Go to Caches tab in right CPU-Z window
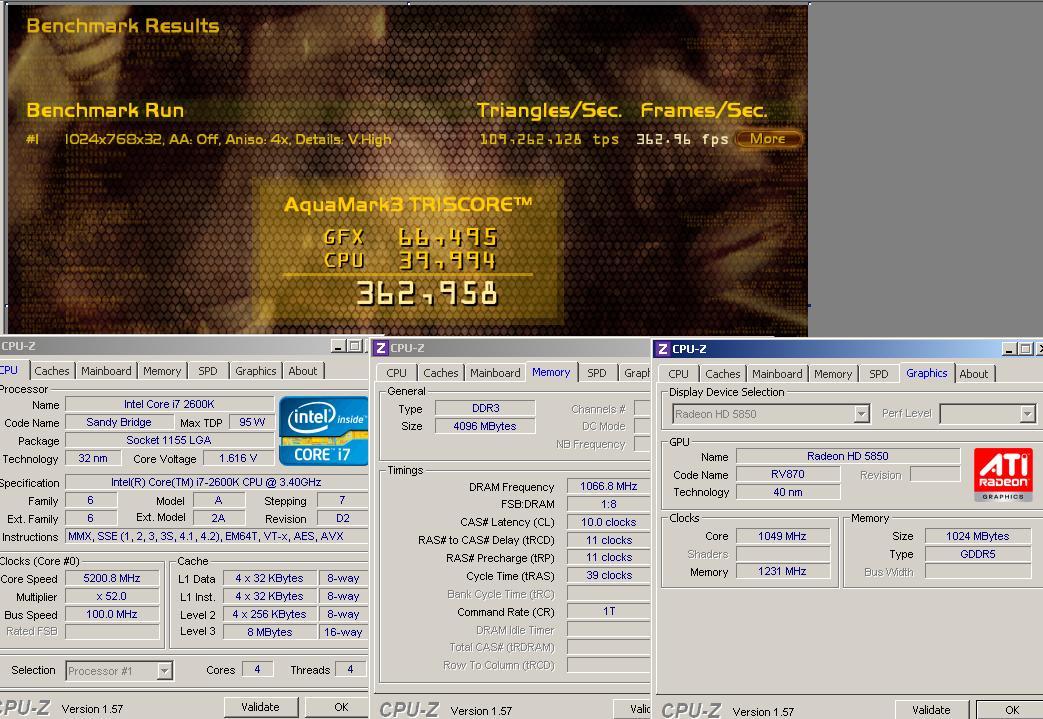The height and width of the screenshot is (719, 1043). [722, 374]
